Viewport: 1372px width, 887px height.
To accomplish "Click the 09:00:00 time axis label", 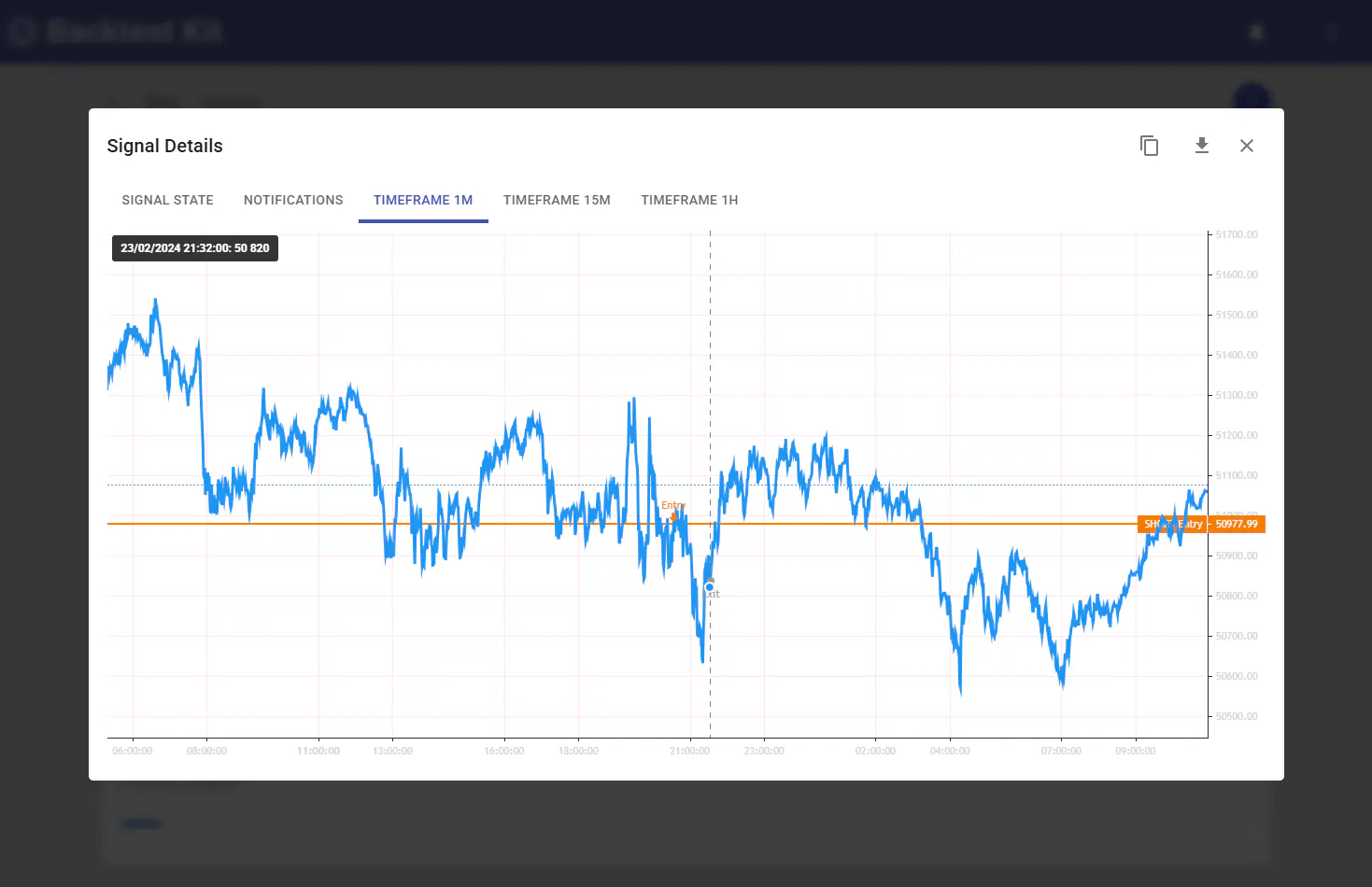I will pos(1136,751).
